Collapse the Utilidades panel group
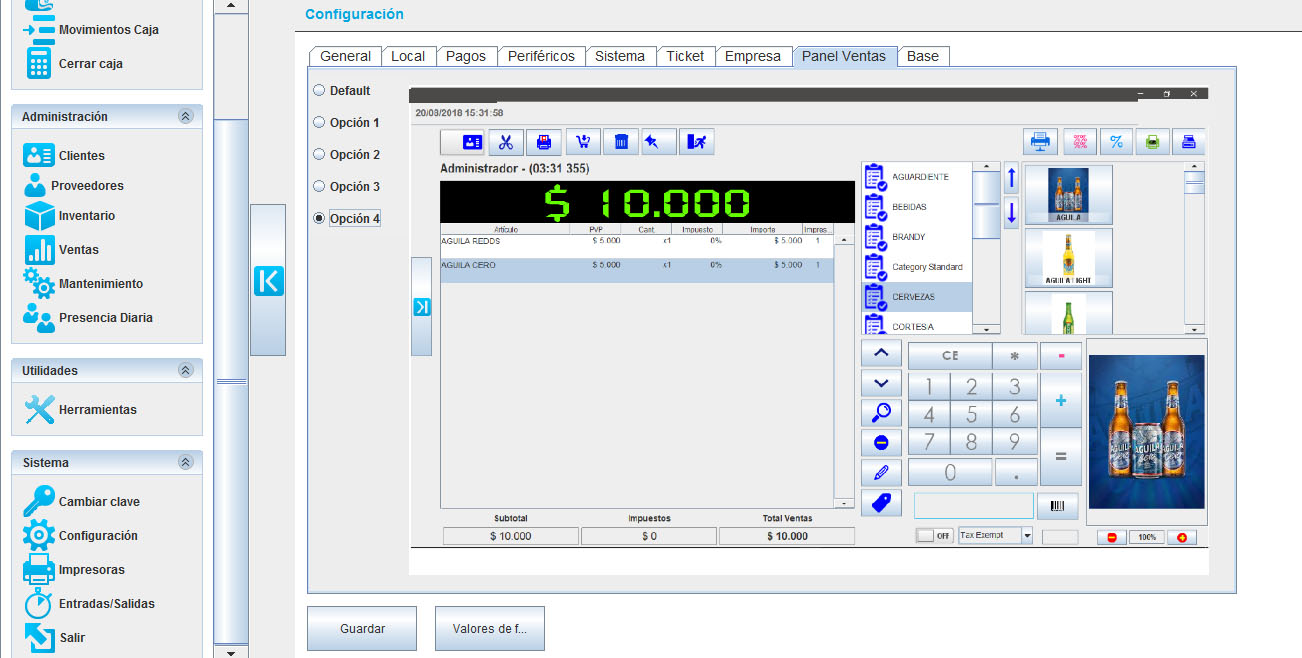Image resolution: width=1302 pixels, height=658 pixels. 185,371
